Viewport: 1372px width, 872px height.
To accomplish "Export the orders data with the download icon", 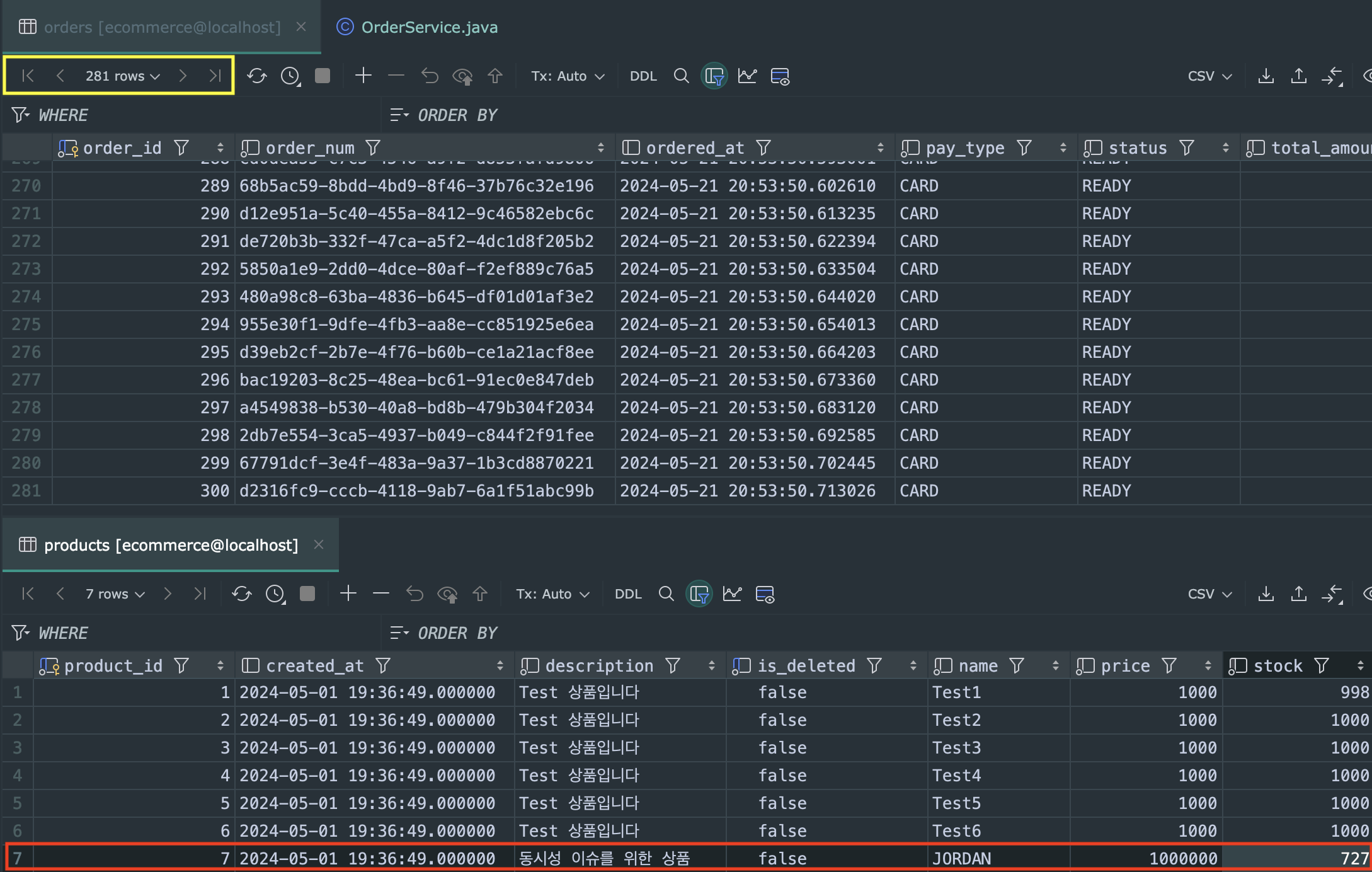I will click(x=1266, y=76).
